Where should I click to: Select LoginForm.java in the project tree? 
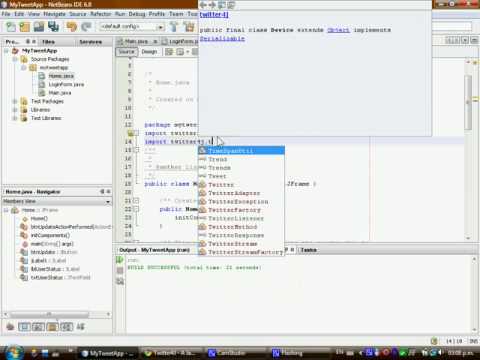66,84
